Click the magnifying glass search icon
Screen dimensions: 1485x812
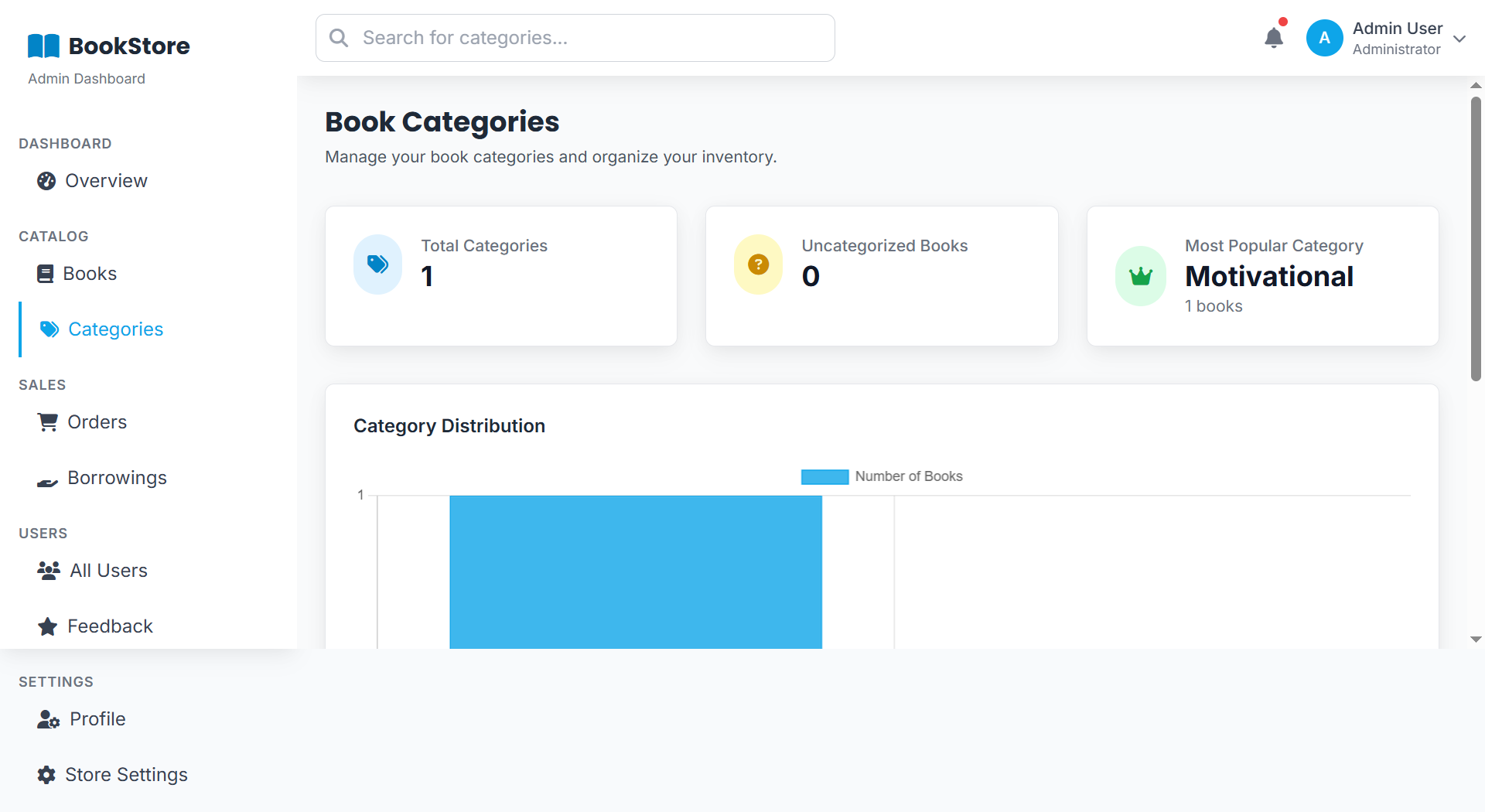point(339,38)
